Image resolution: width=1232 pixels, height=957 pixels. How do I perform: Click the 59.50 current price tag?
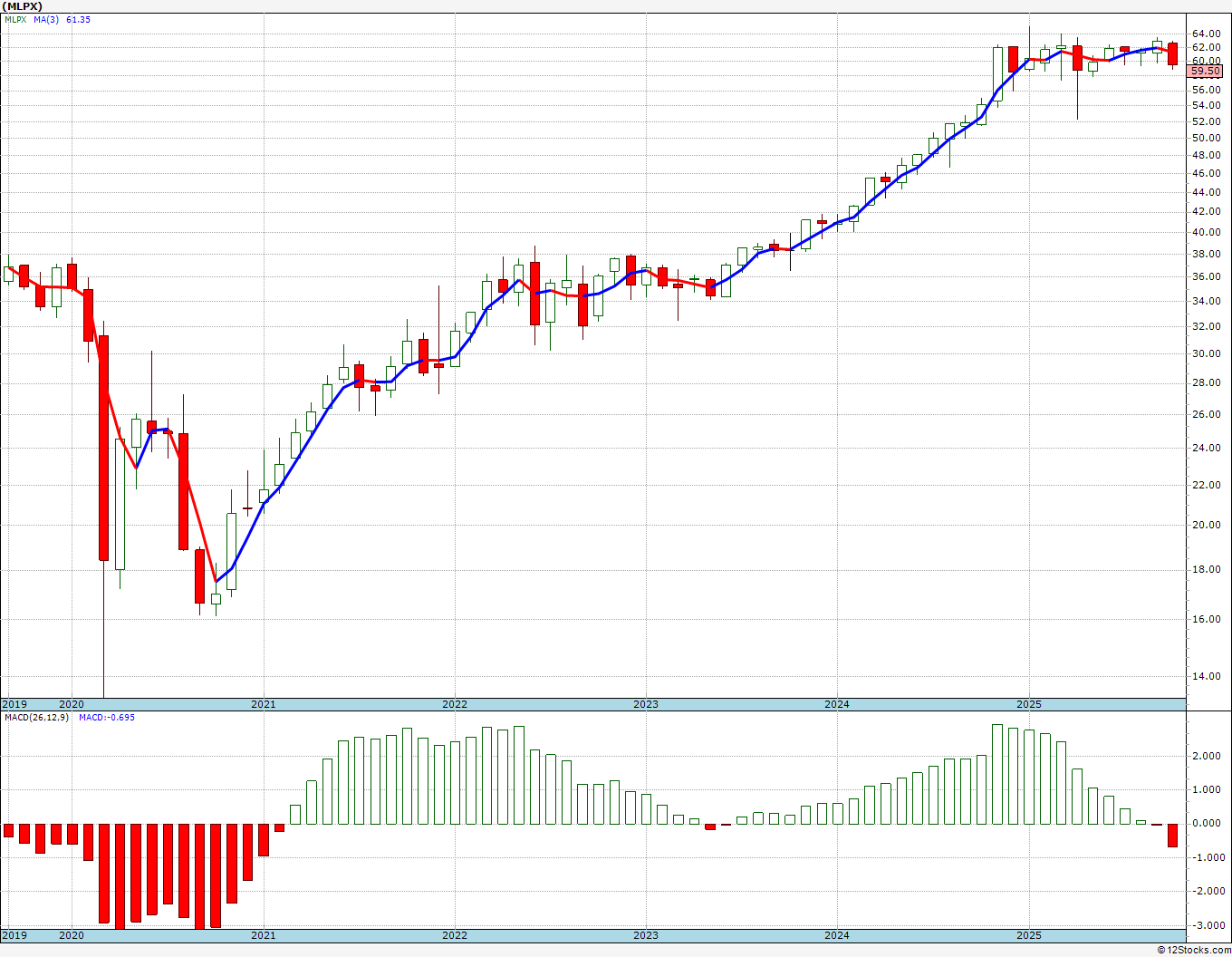click(1206, 72)
